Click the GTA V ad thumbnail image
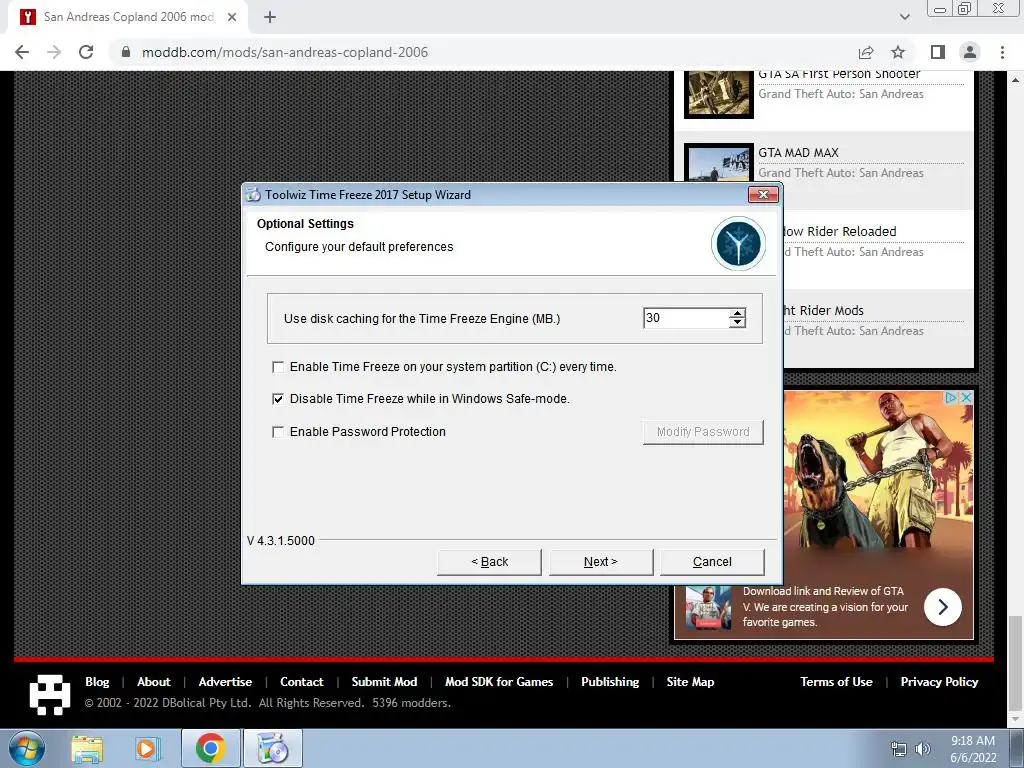Viewport: 1024px width, 768px height. point(709,607)
